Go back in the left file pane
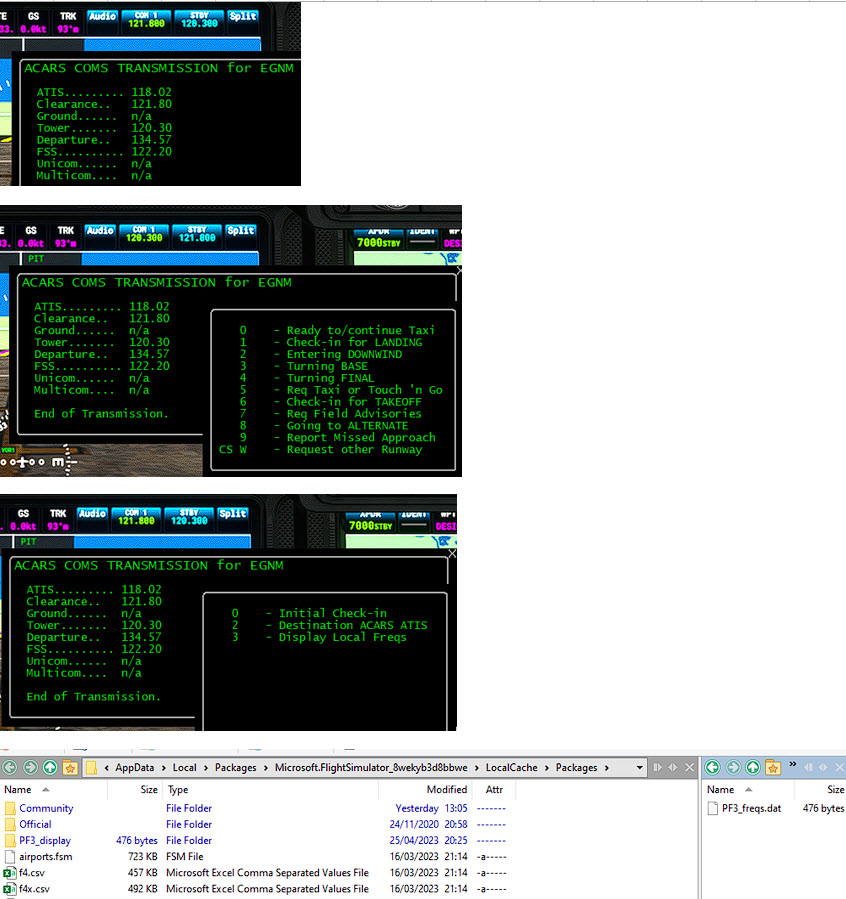 [x=10, y=767]
